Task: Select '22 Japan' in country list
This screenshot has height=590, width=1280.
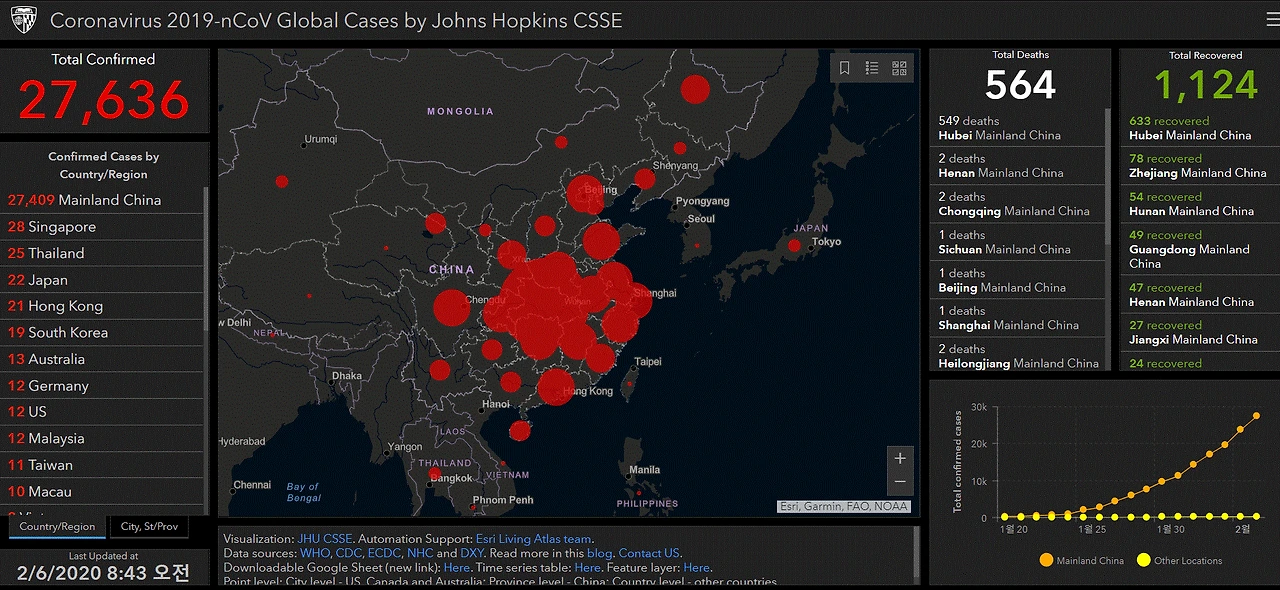Action: [x=103, y=280]
